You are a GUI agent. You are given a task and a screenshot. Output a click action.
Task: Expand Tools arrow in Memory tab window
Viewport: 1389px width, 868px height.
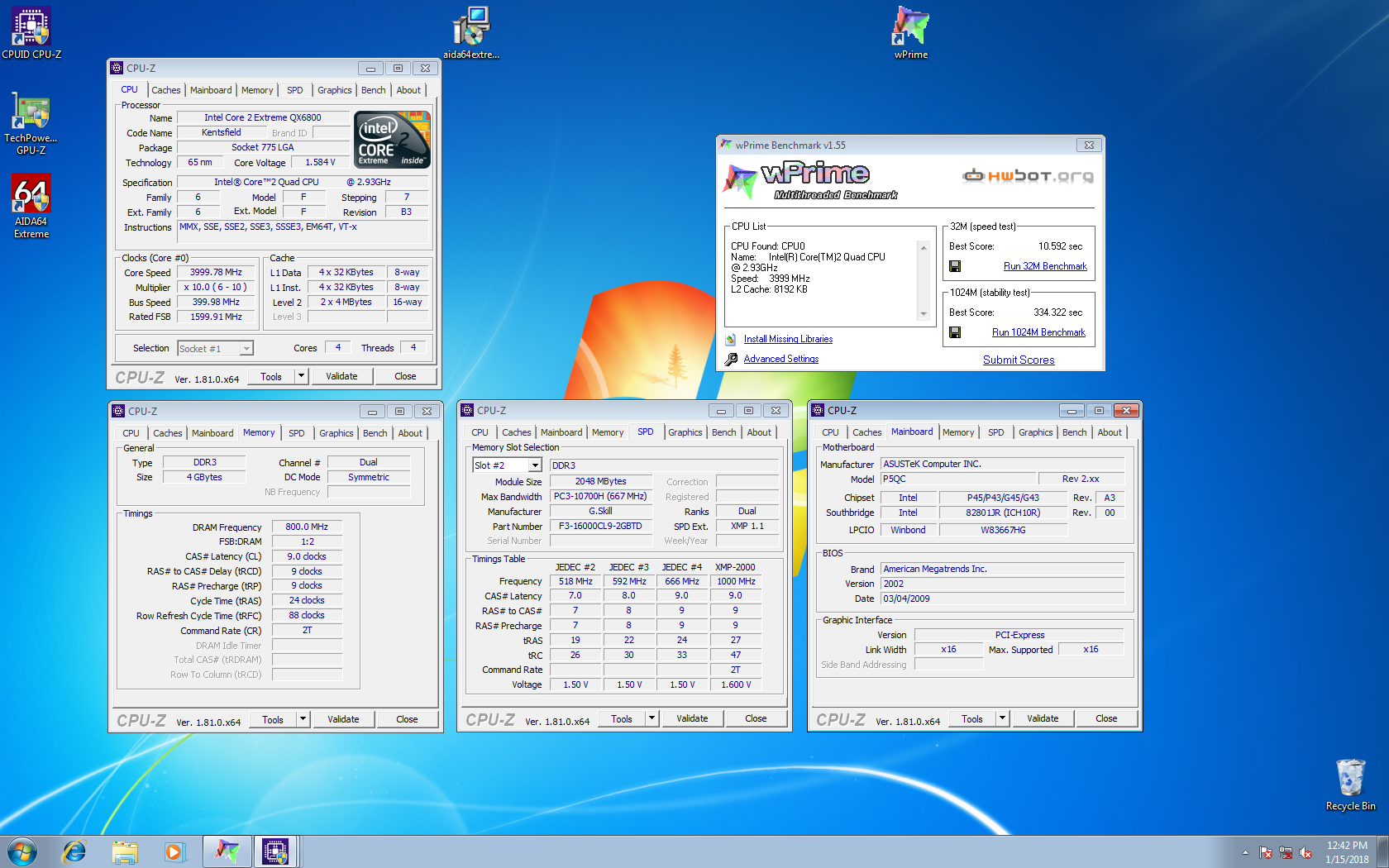[303, 719]
